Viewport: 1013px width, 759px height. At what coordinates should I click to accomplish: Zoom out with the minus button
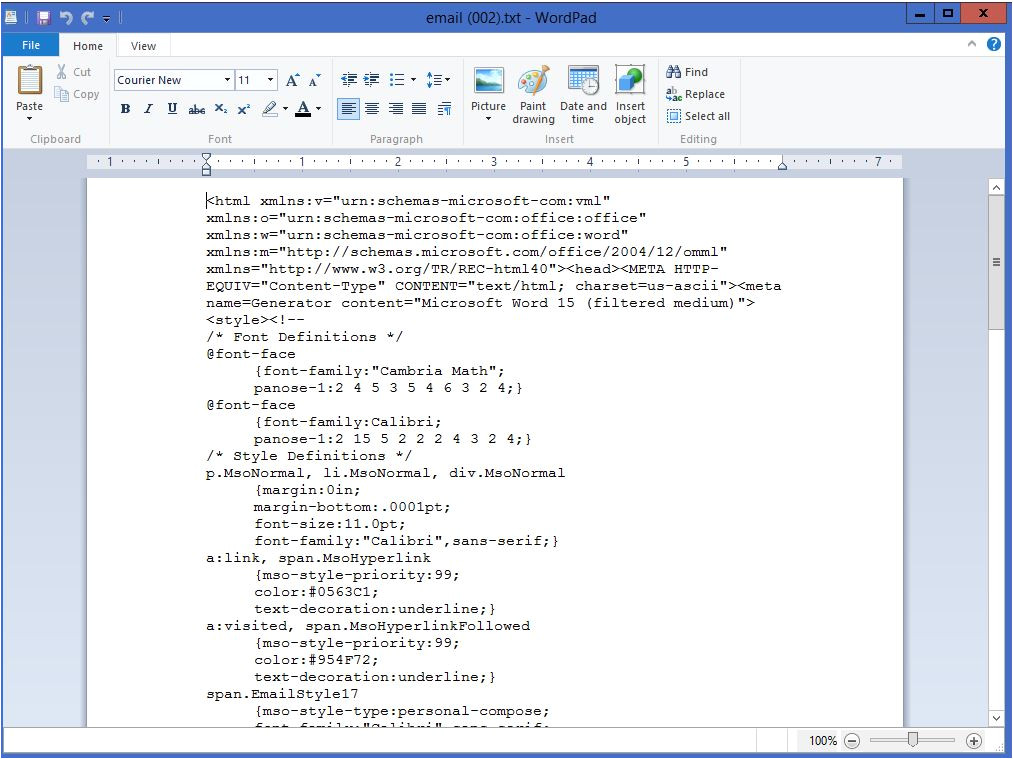coord(852,741)
